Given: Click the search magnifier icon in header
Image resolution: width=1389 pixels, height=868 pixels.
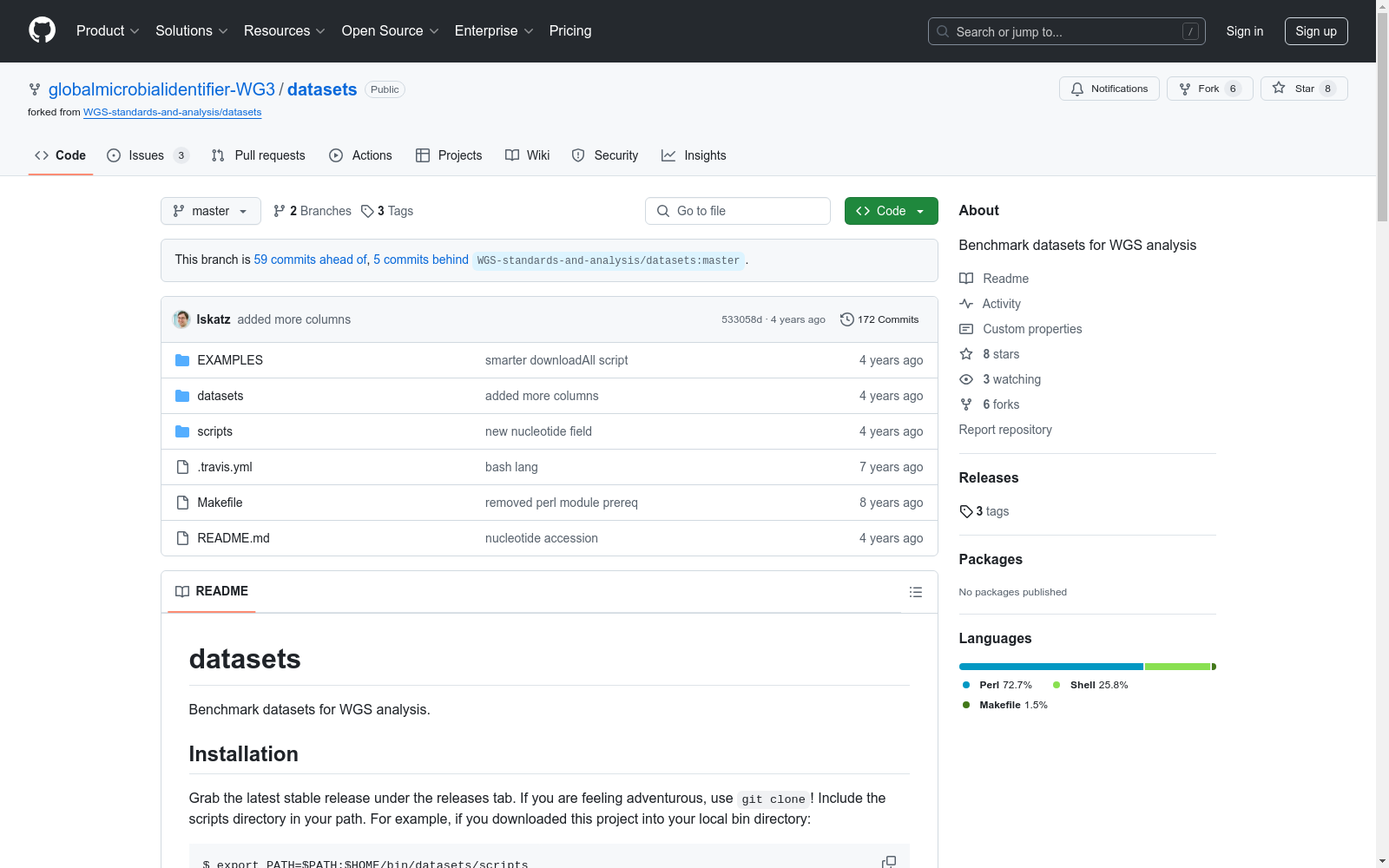Looking at the screenshot, I should tap(943, 31).
